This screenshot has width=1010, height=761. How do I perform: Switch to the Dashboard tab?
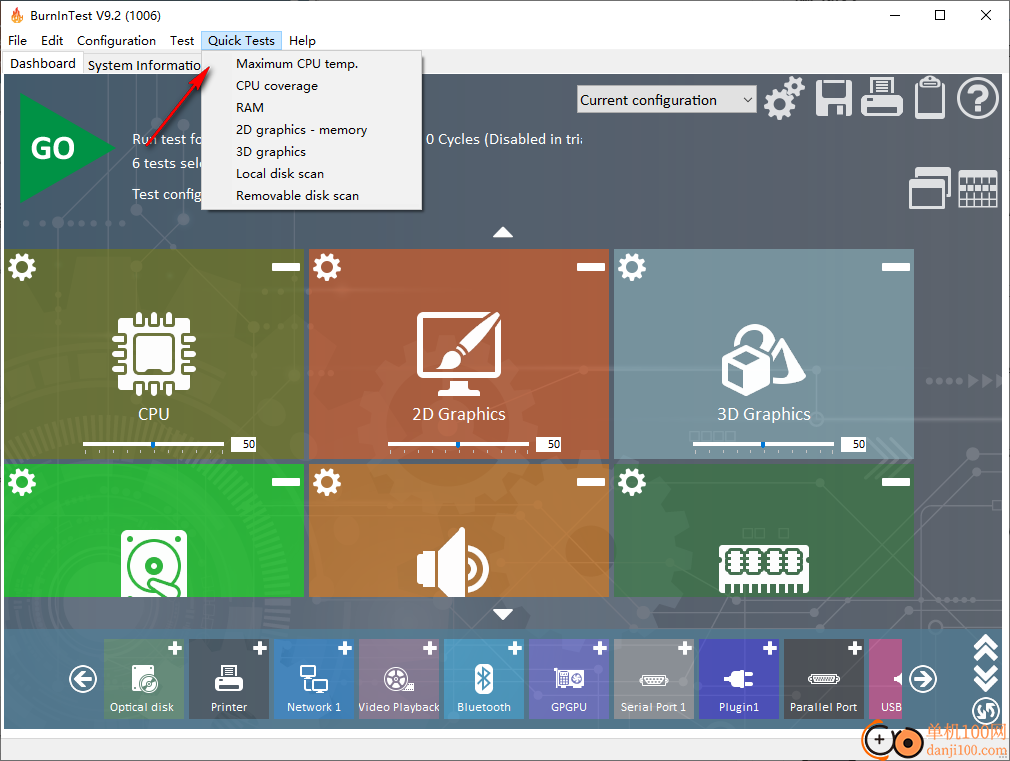[43, 63]
